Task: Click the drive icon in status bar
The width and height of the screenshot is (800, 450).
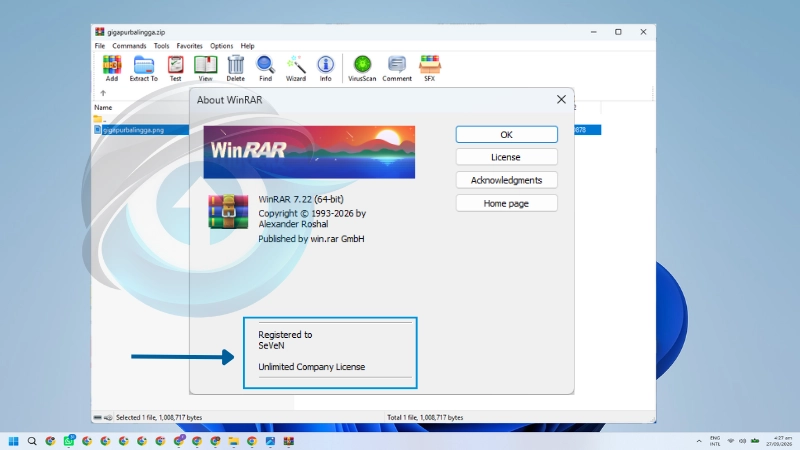Action: pos(97,417)
